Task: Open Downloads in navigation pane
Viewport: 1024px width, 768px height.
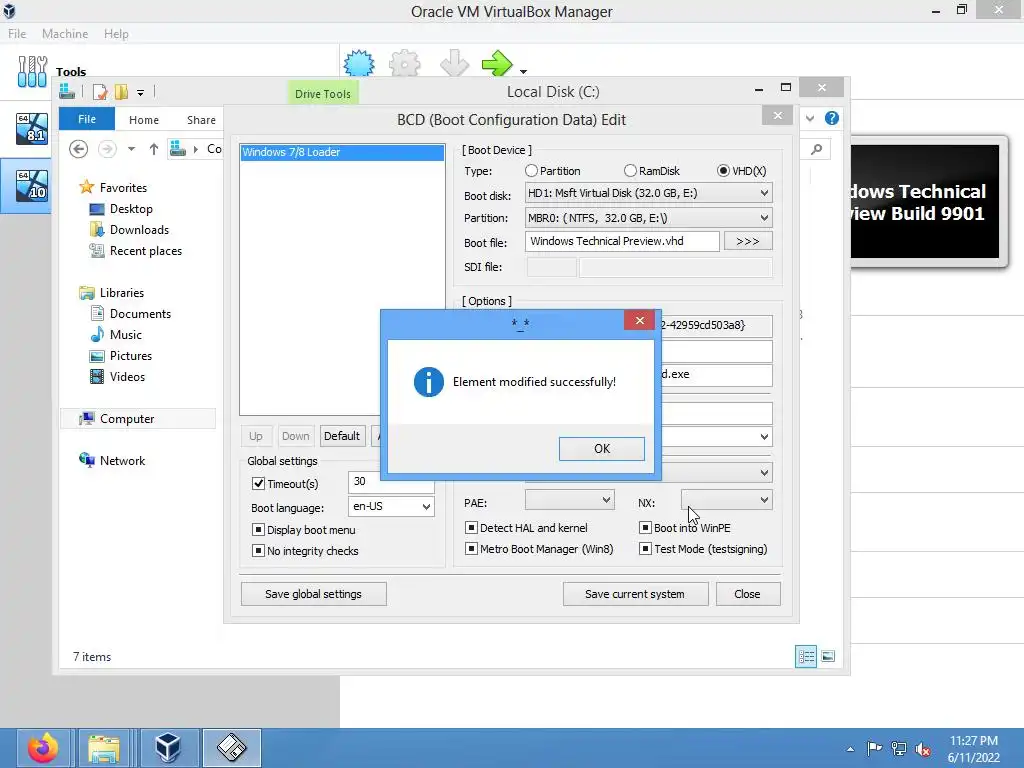Action: point(139,229)
